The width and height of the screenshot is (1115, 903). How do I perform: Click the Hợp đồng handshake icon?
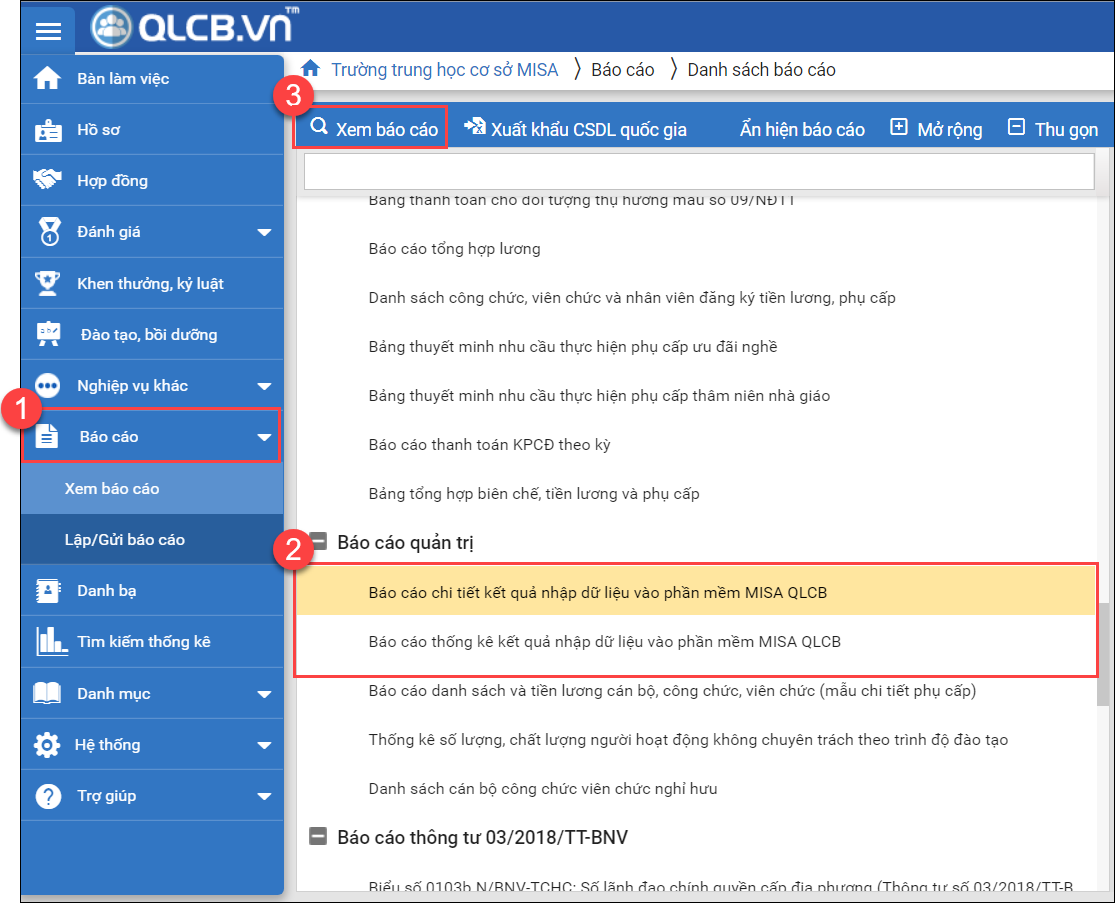[48, 181]
